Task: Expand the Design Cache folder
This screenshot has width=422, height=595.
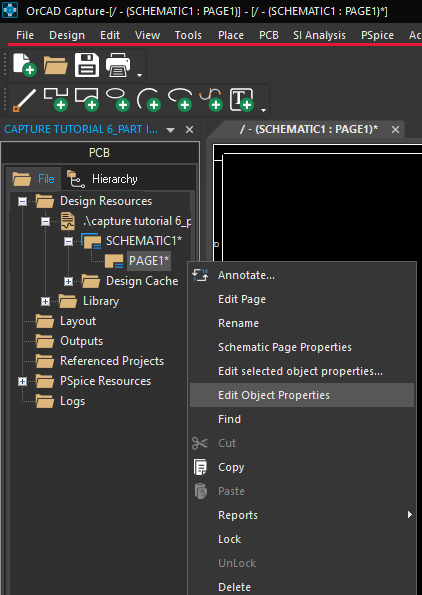Action: [x=68, y=281]
